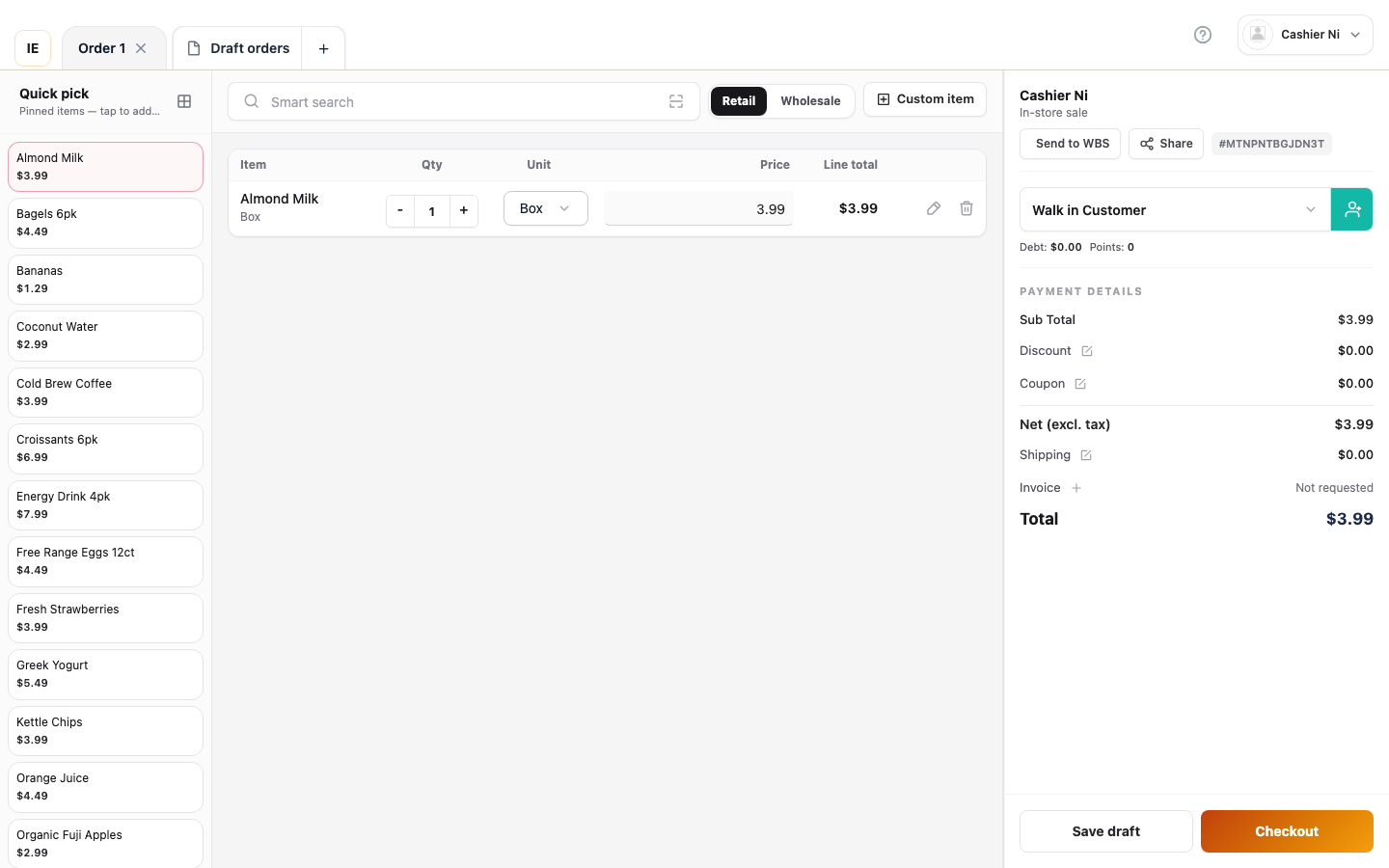Toggle the Quick pick grid view icon

[184, 101]
